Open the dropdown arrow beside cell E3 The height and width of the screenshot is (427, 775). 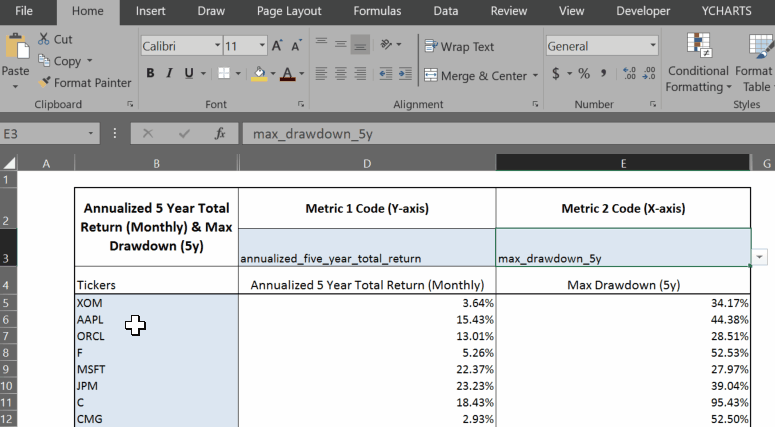[x=759, y=257]
